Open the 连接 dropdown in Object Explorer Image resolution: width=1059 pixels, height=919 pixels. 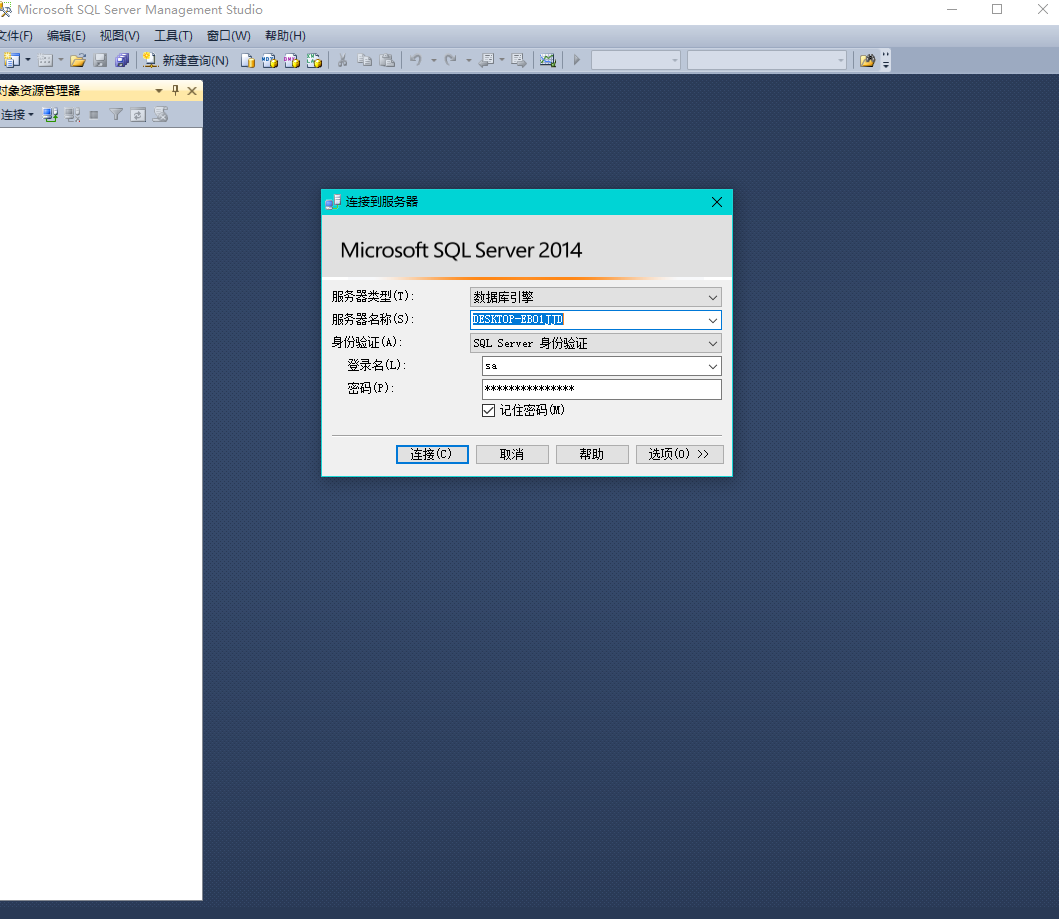[18, 115]
